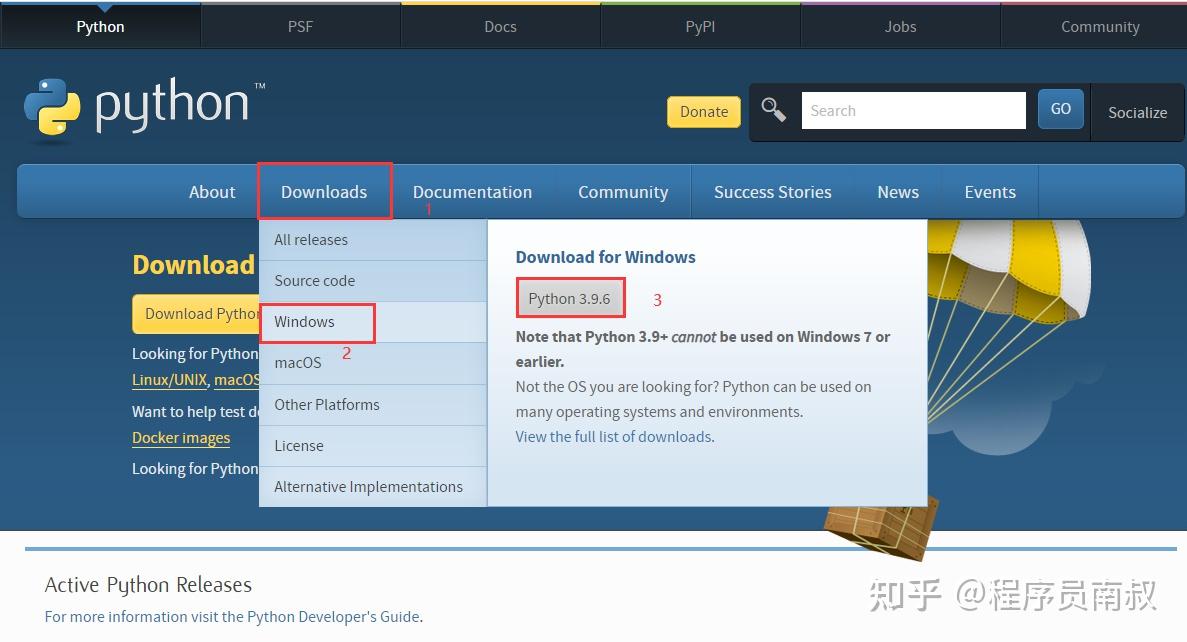Focus the Search input field
The image size is (1187, 642).
(x=914, y=111)
